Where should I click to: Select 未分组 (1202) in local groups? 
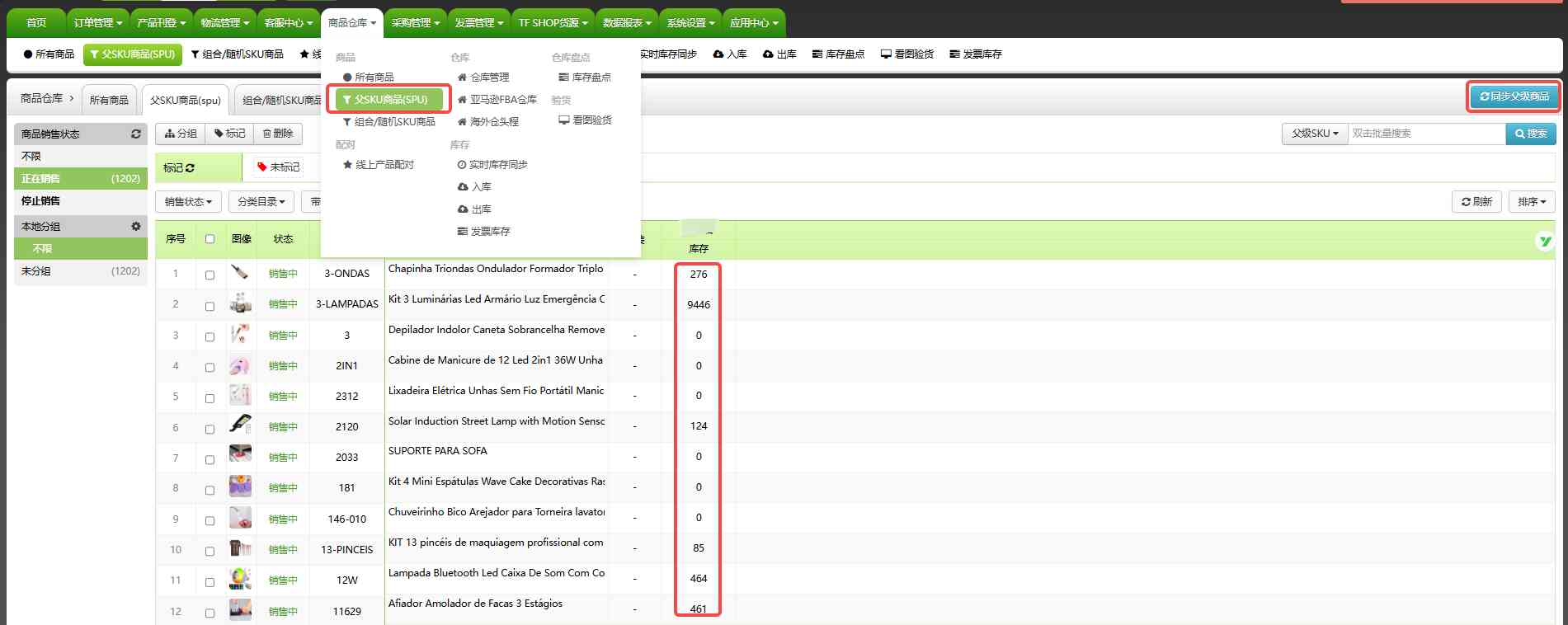[x=81, y=271]
